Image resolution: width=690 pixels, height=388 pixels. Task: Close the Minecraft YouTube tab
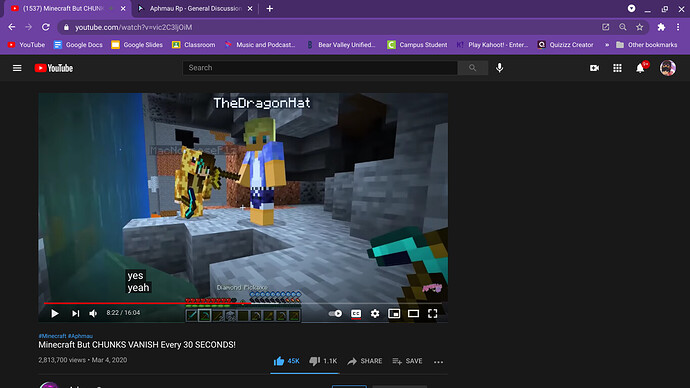(x=123, y=8)
